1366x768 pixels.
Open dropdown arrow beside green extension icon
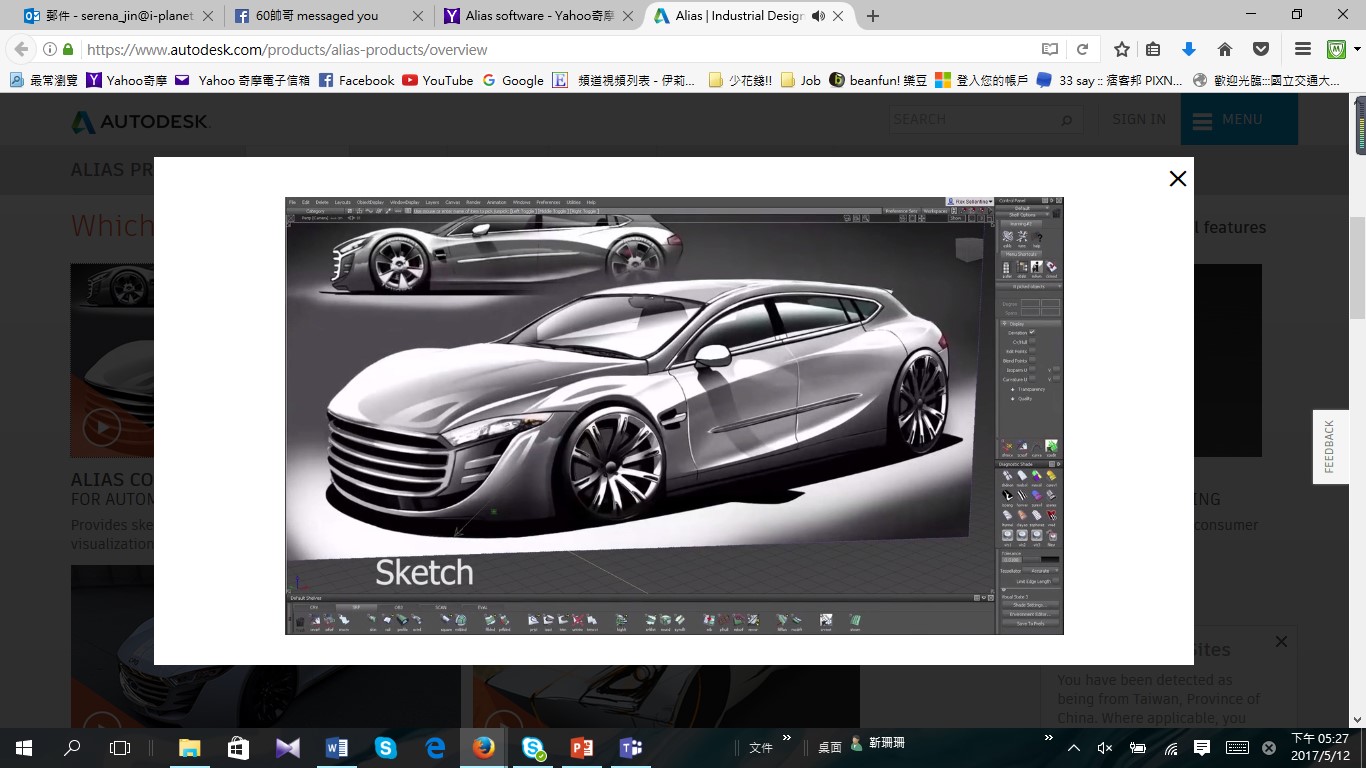(x=1357, y=49)
